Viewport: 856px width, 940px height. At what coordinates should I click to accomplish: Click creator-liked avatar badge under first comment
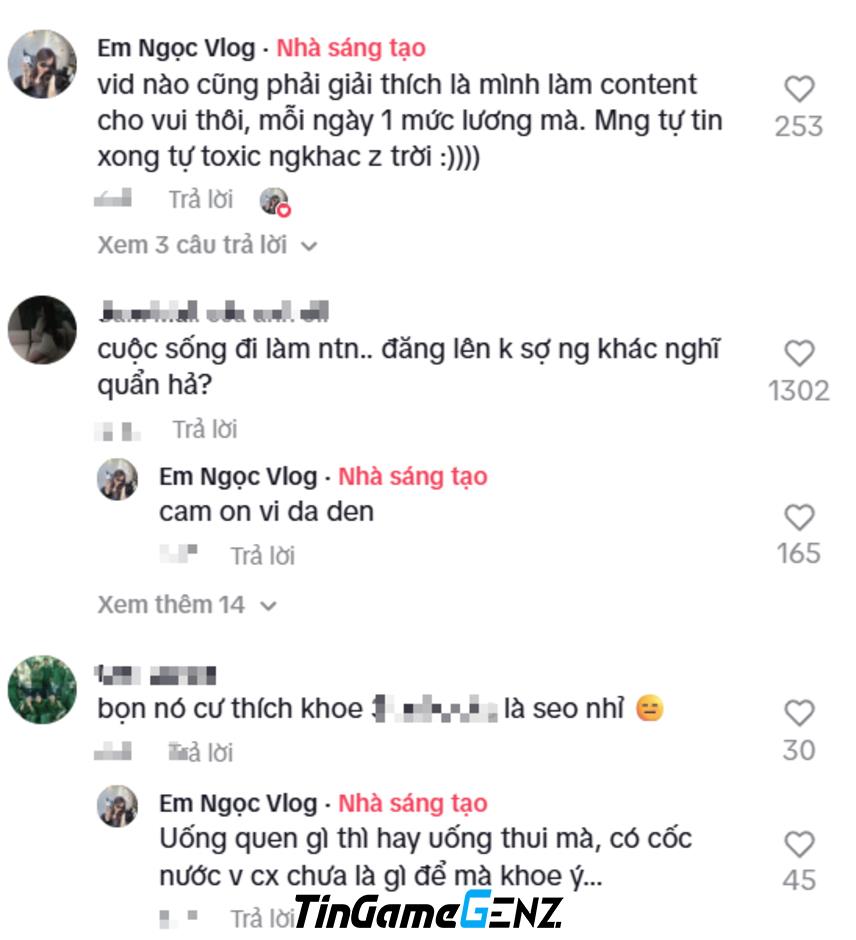click(x=275, y=201)
